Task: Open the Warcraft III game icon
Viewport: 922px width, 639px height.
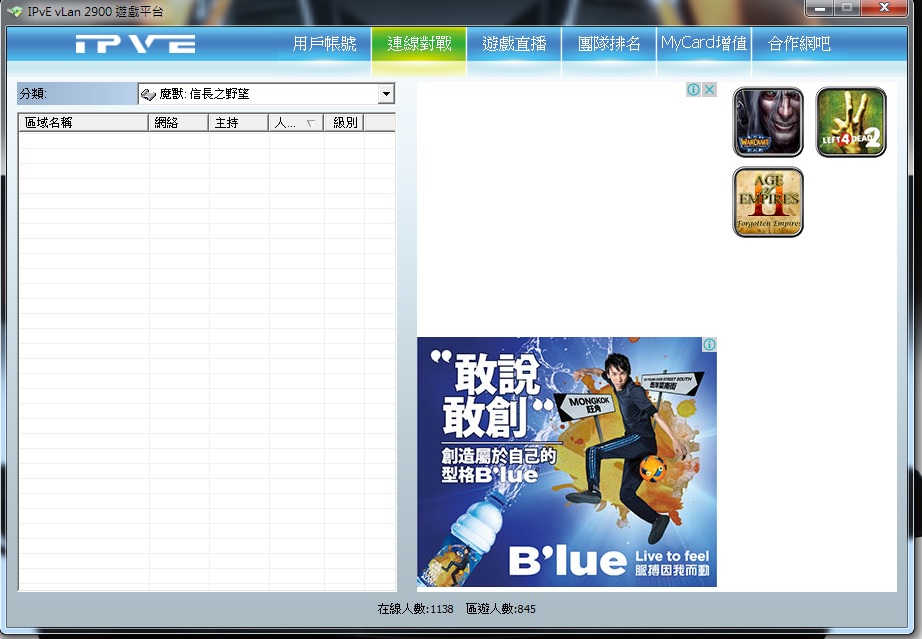Action: (x=768, y=122)
